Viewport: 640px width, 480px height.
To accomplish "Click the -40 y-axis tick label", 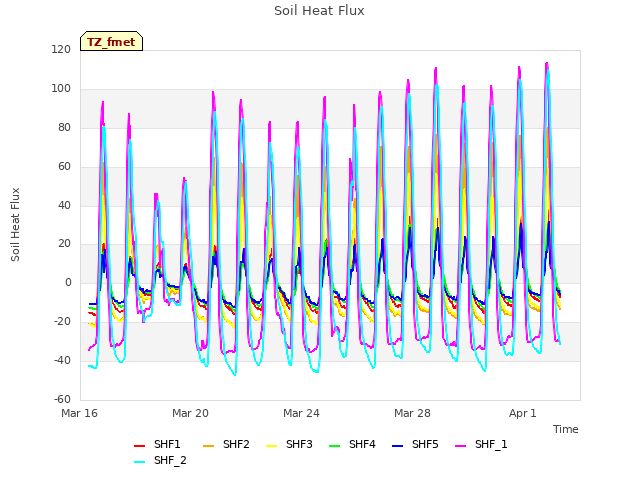I will (62, 360).
